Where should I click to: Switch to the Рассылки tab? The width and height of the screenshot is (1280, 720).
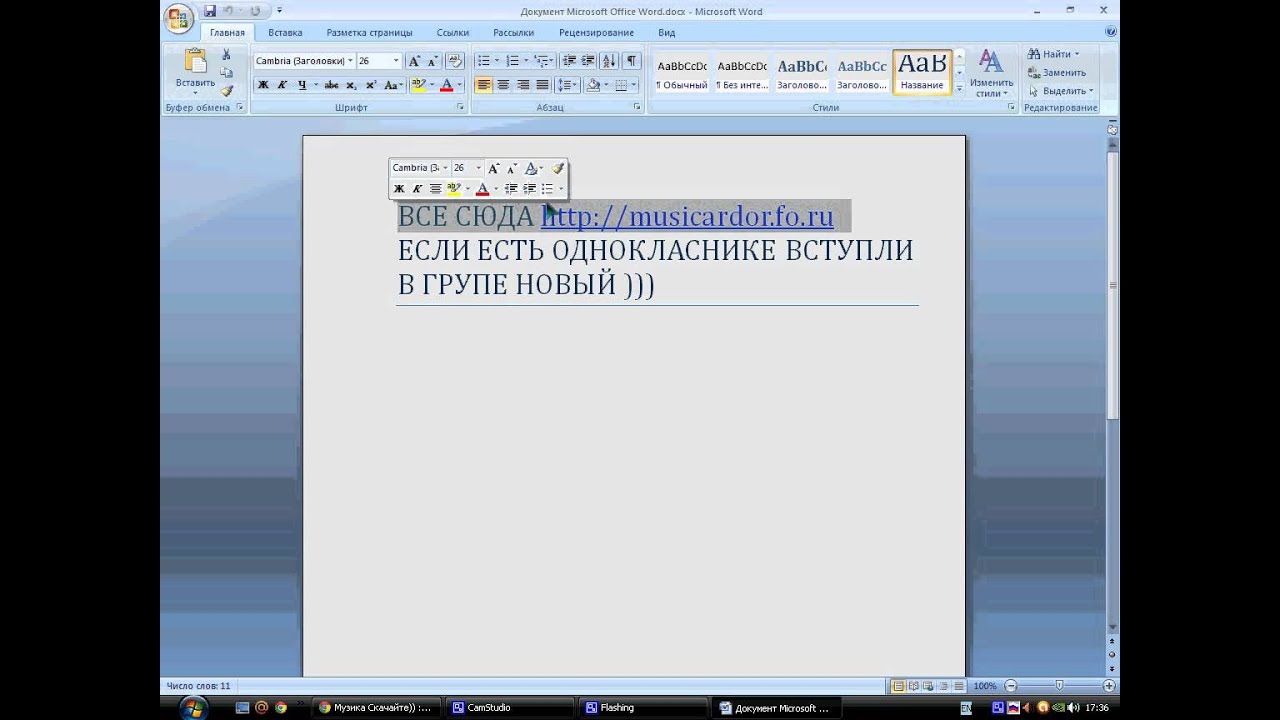513,32
